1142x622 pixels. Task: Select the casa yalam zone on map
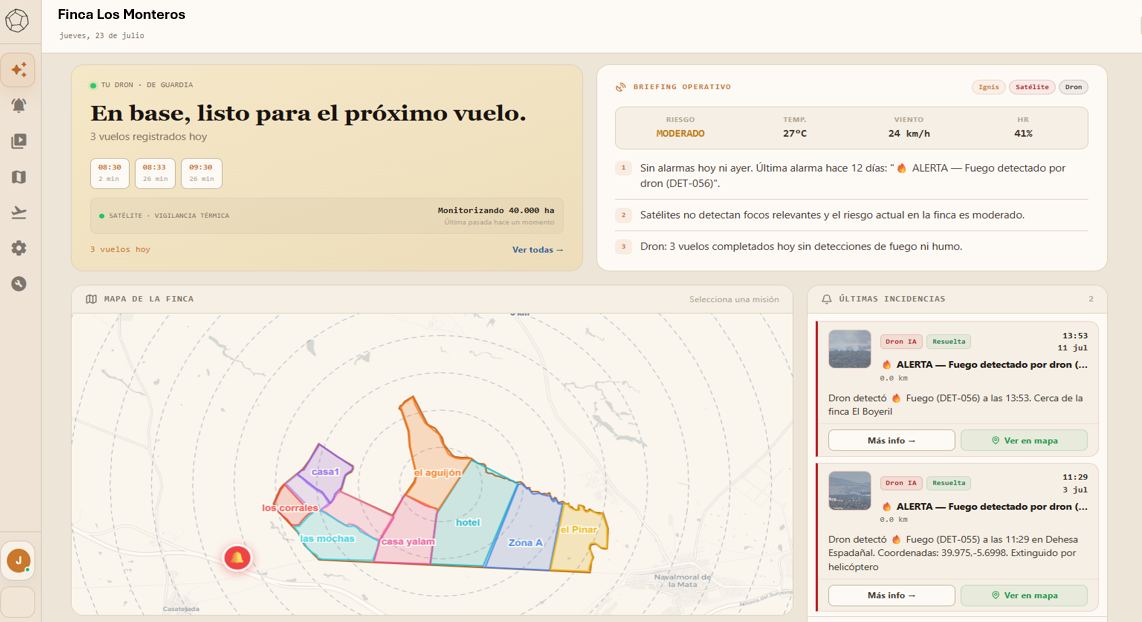[x=408, y=541]
